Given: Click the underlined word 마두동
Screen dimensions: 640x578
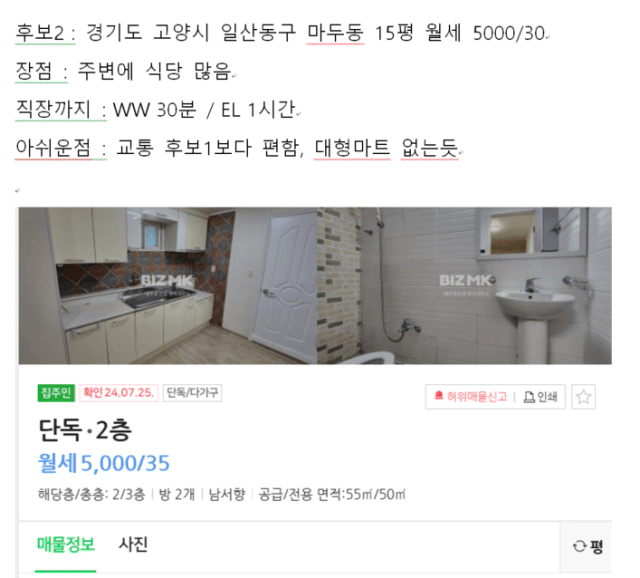Looking at the screenshot, I should click(x=335, y=33).
